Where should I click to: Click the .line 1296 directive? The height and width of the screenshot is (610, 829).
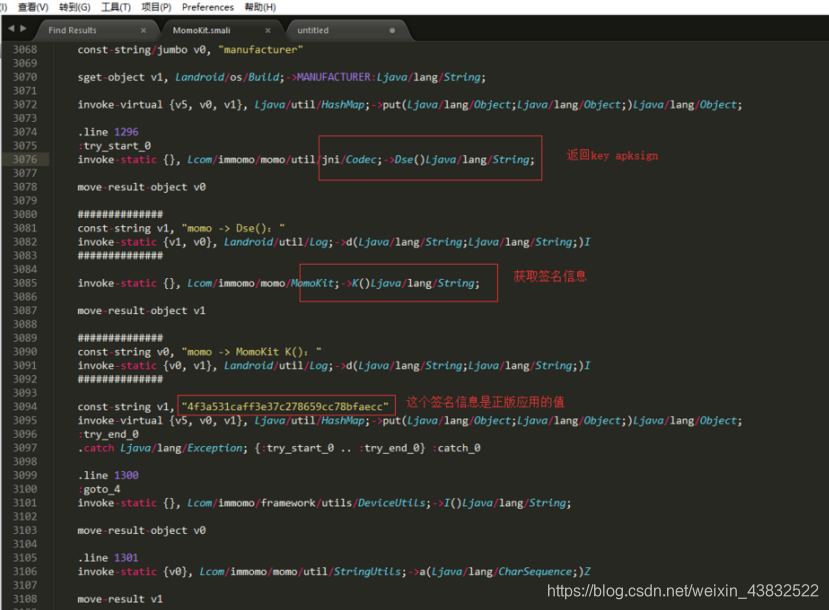[108, 132]
